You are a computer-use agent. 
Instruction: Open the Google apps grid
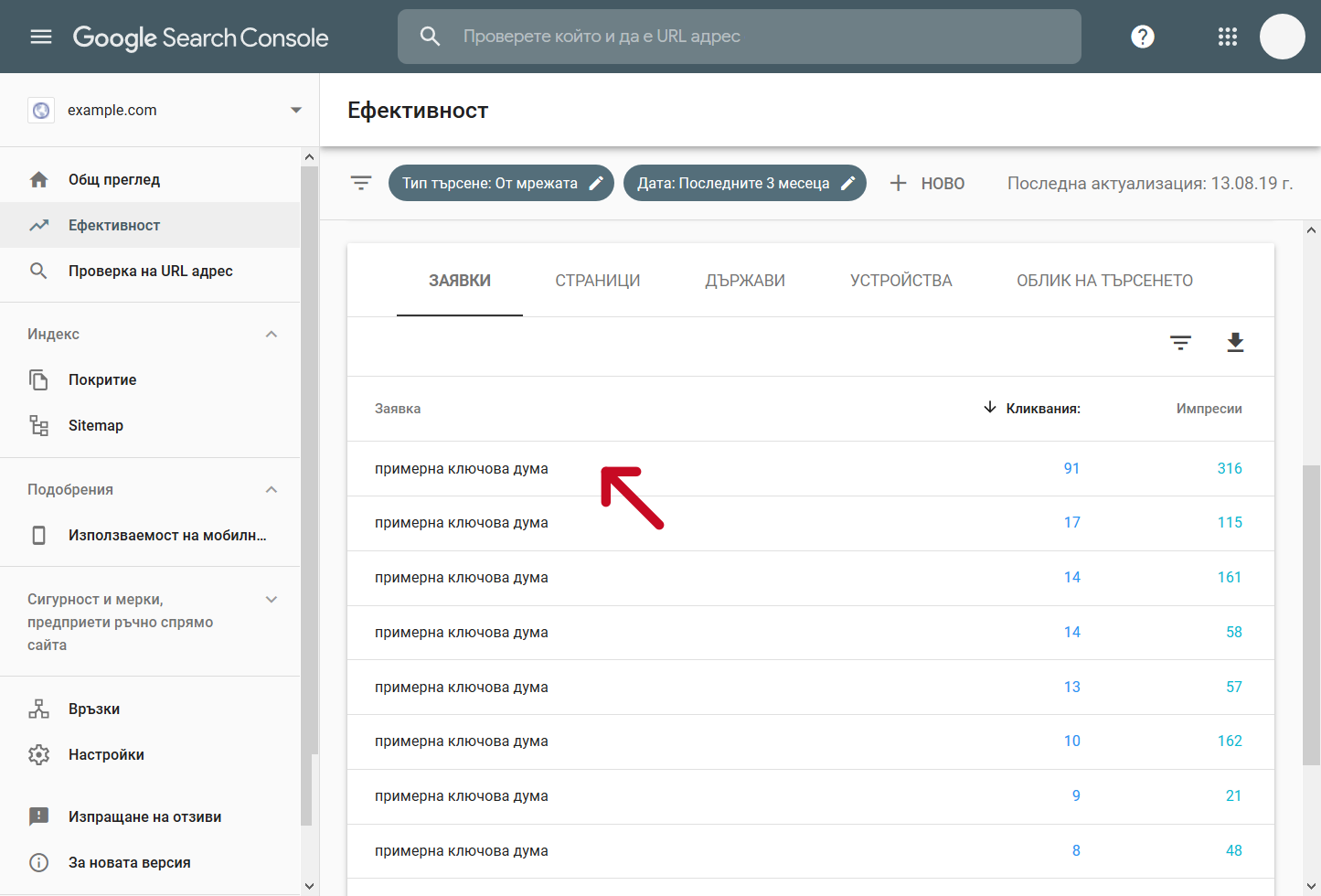click(x=1228, y=37)
